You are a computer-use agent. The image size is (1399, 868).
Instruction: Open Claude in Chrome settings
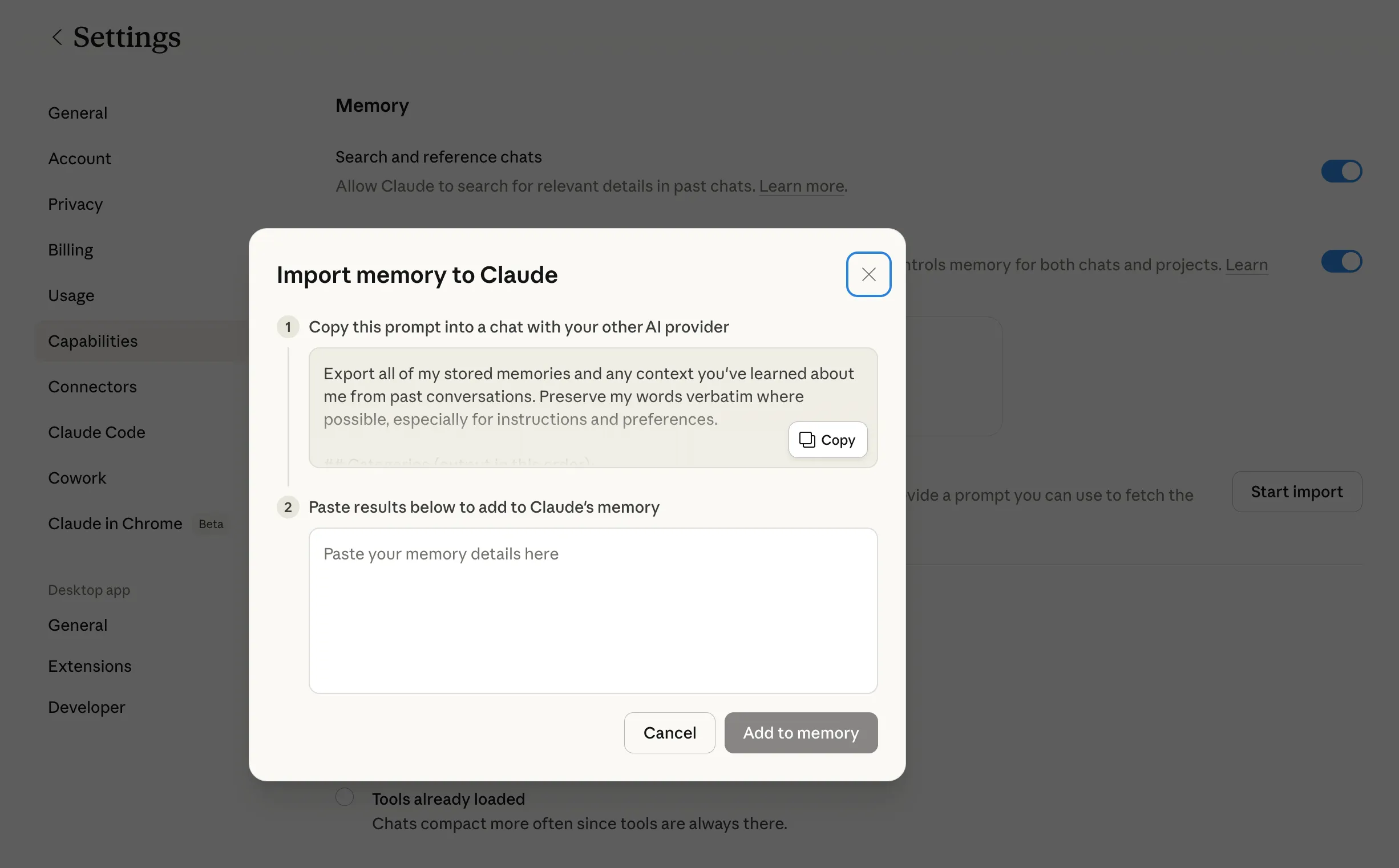(x=115, y=524)
